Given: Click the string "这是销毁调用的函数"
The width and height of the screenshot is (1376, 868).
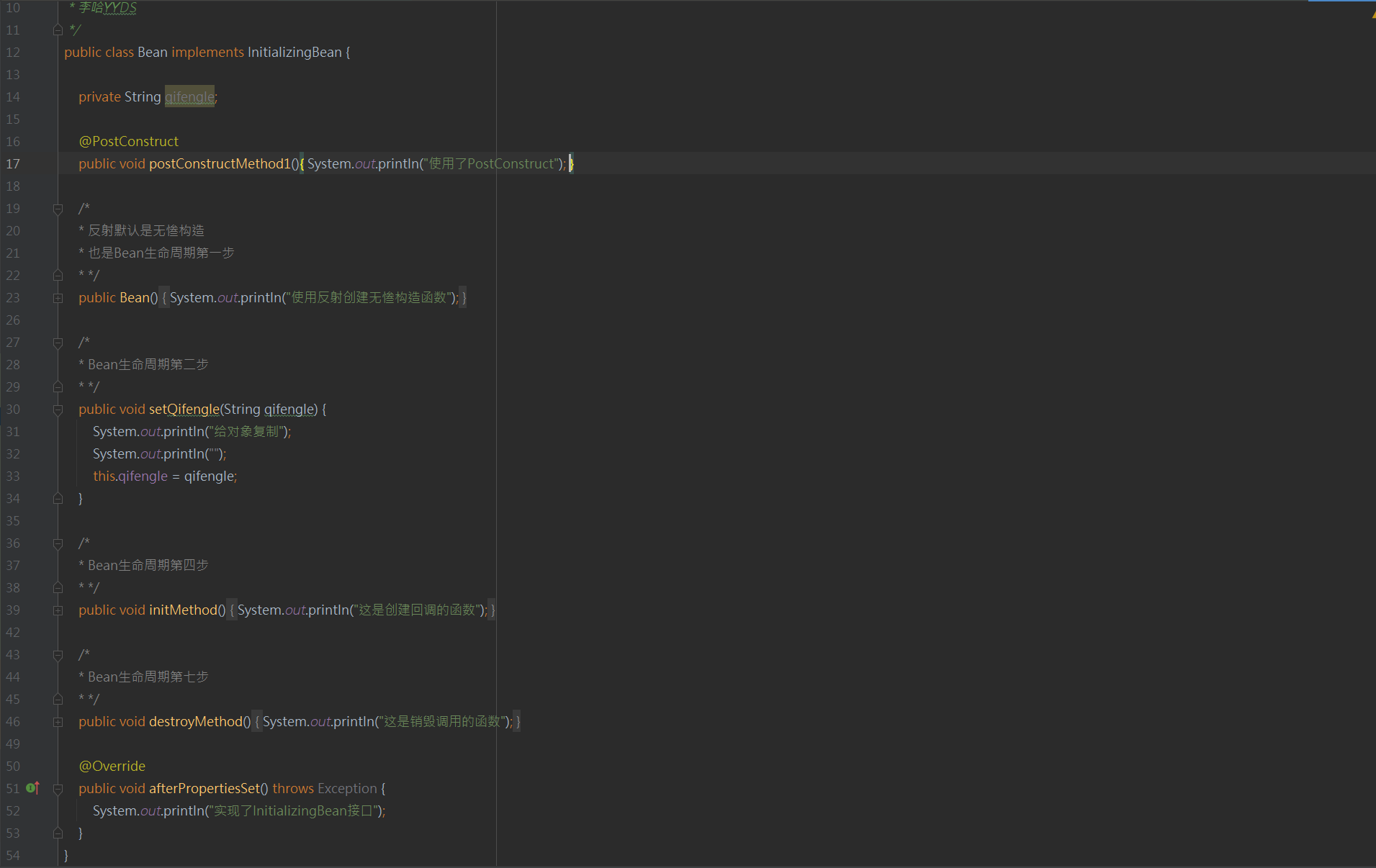Looking at the screenshot, I should [442, 722].
